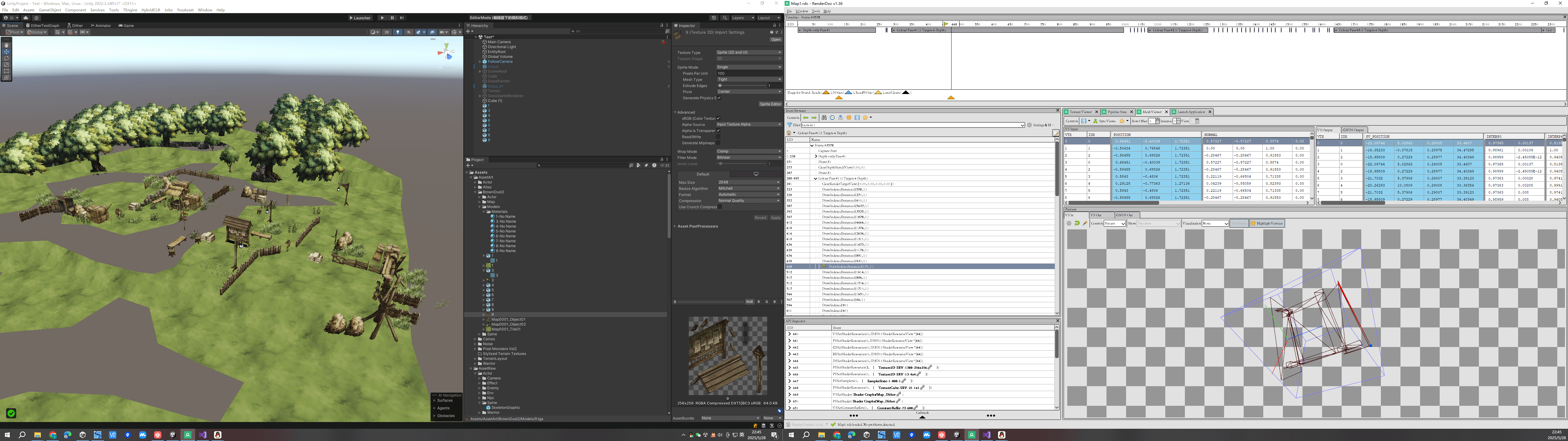Enable Generate Mipmaps checkbox
This screenshot has width=1568, height=441.
[718, 143]
